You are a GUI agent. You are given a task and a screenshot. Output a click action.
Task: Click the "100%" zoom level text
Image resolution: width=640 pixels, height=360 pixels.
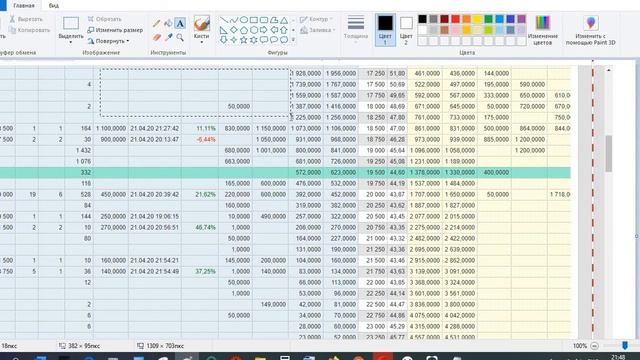coord(580,346)
